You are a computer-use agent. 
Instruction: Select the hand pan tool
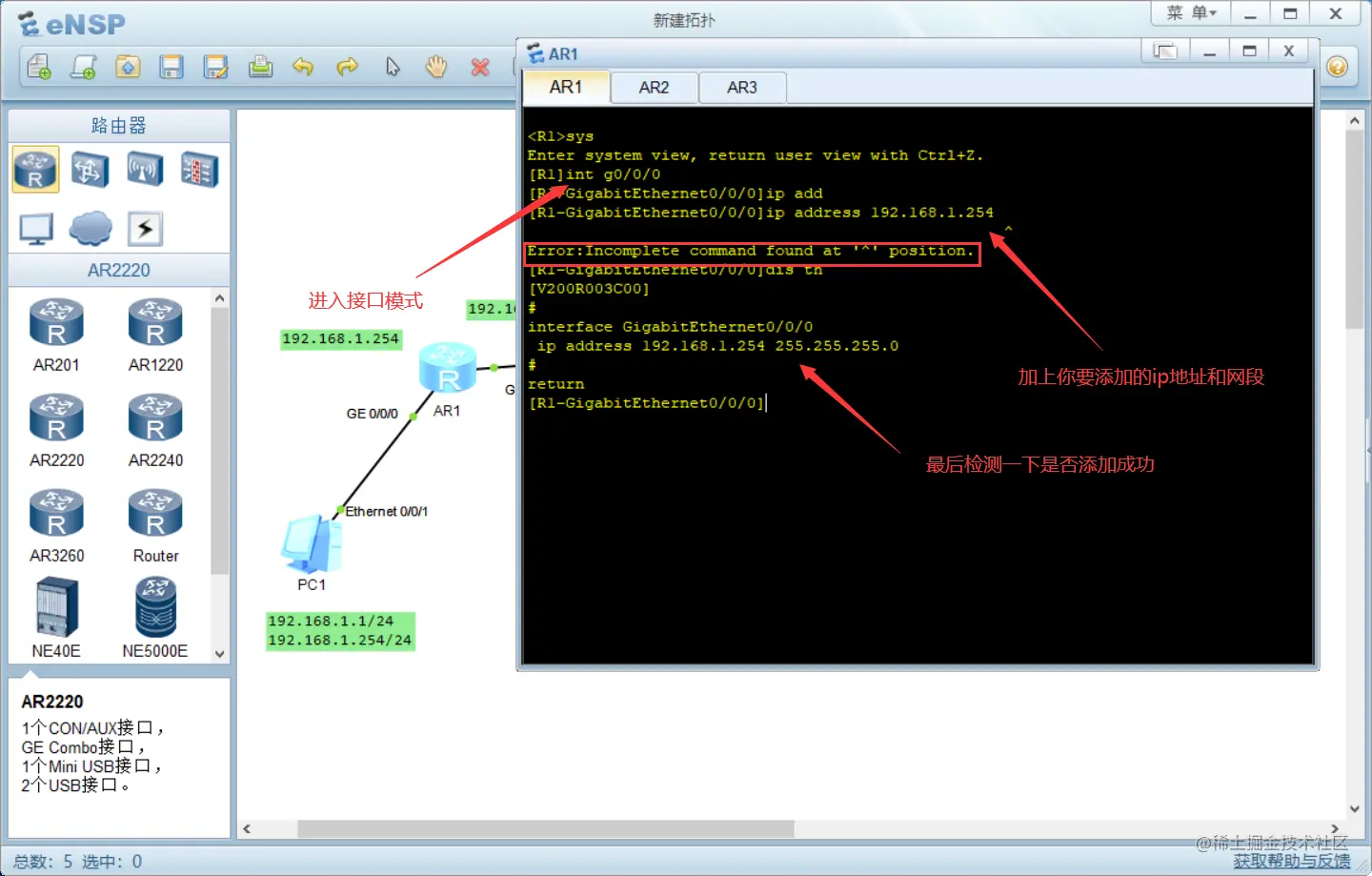tap(436, 67)
